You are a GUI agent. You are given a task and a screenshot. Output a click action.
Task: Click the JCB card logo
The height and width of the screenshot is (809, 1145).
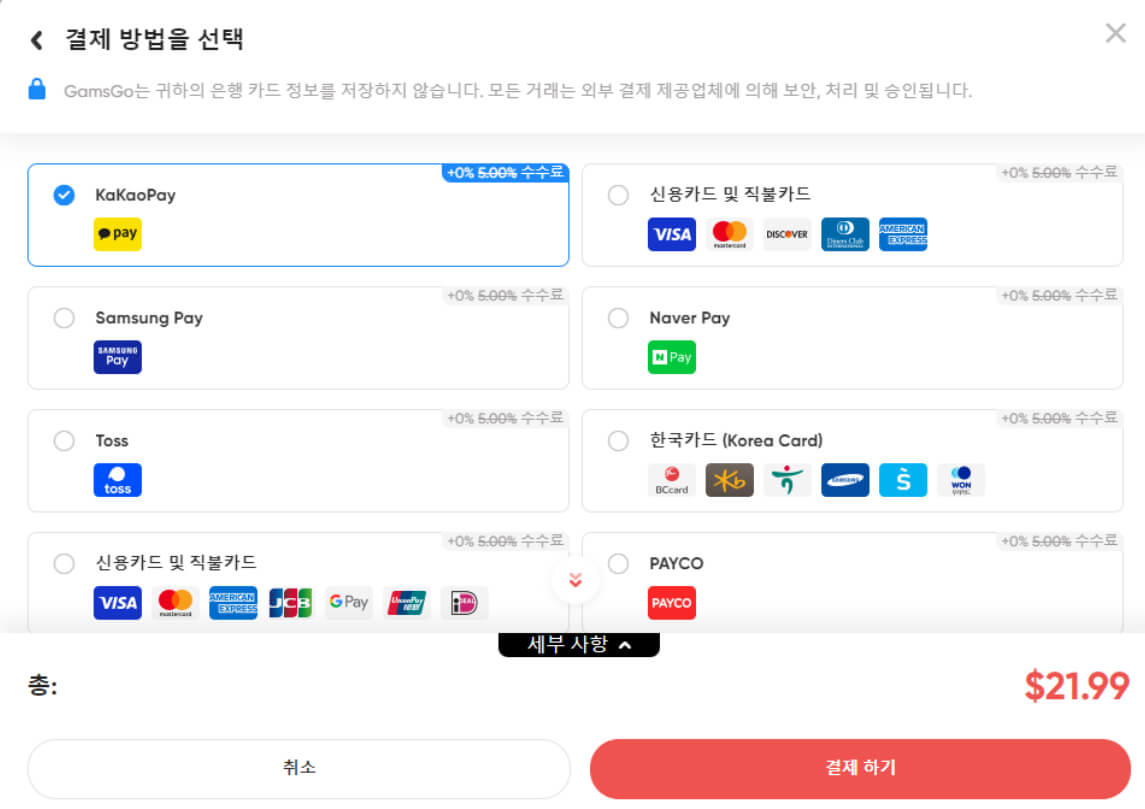tap(291, 602)
